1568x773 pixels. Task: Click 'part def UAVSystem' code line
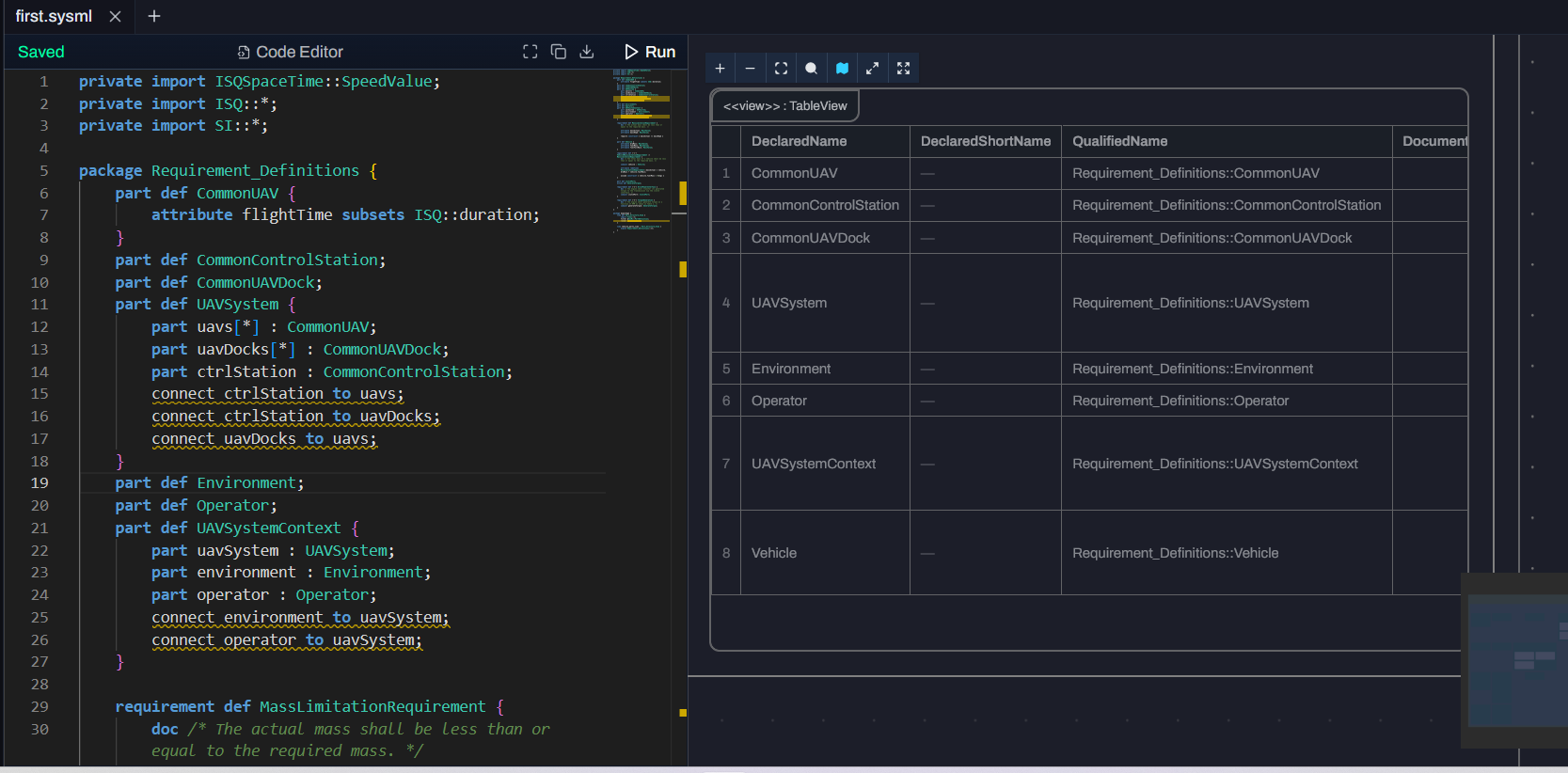(206, 304)
